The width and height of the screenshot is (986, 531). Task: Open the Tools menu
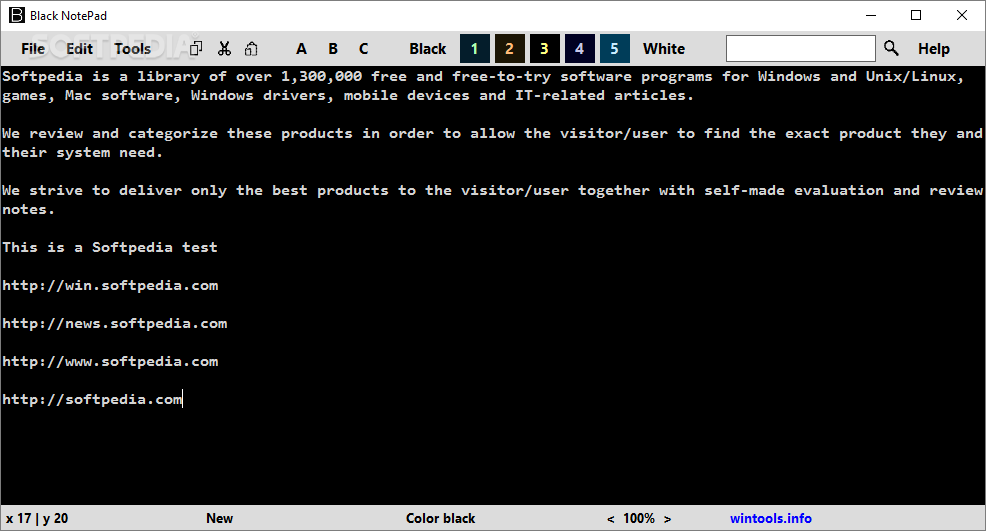pos(132,48)
